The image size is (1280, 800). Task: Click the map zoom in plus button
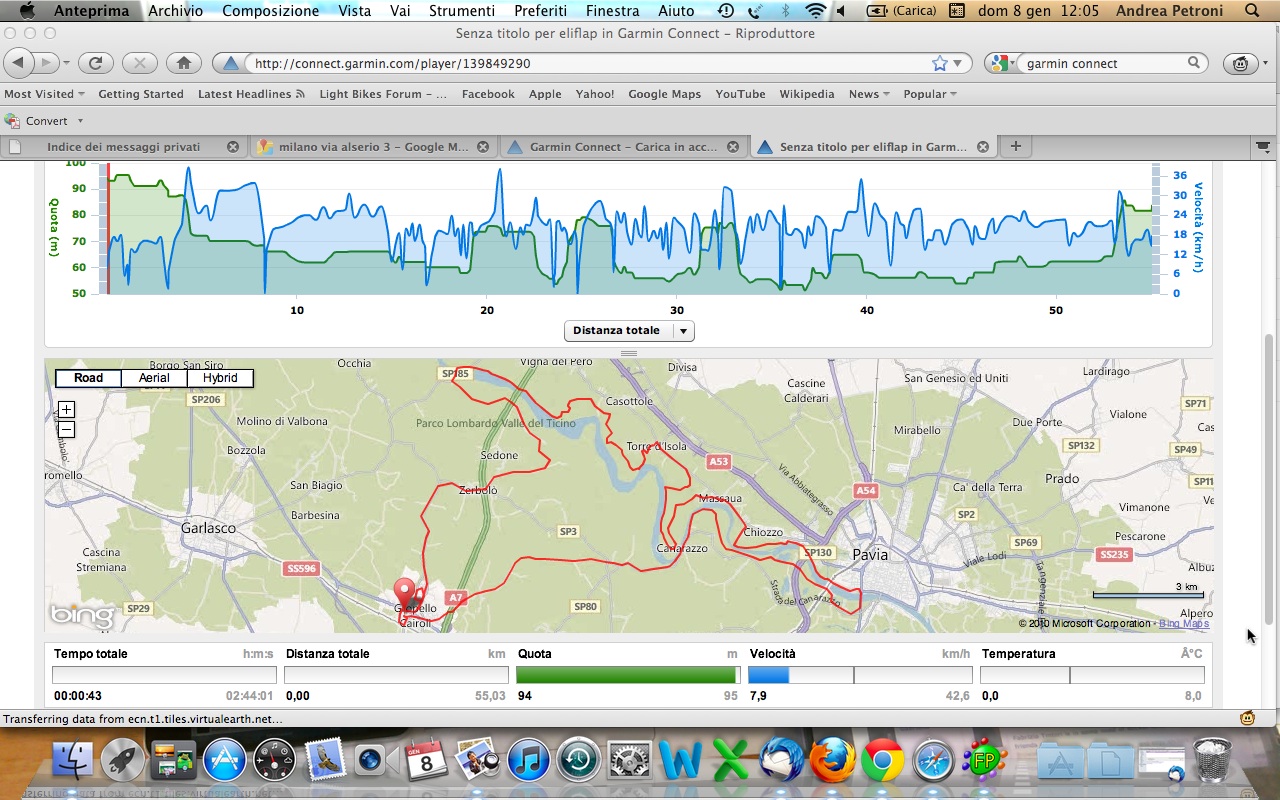coord(66,409)
